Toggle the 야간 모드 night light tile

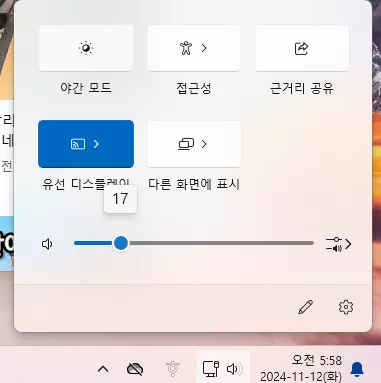coord(86,48)
